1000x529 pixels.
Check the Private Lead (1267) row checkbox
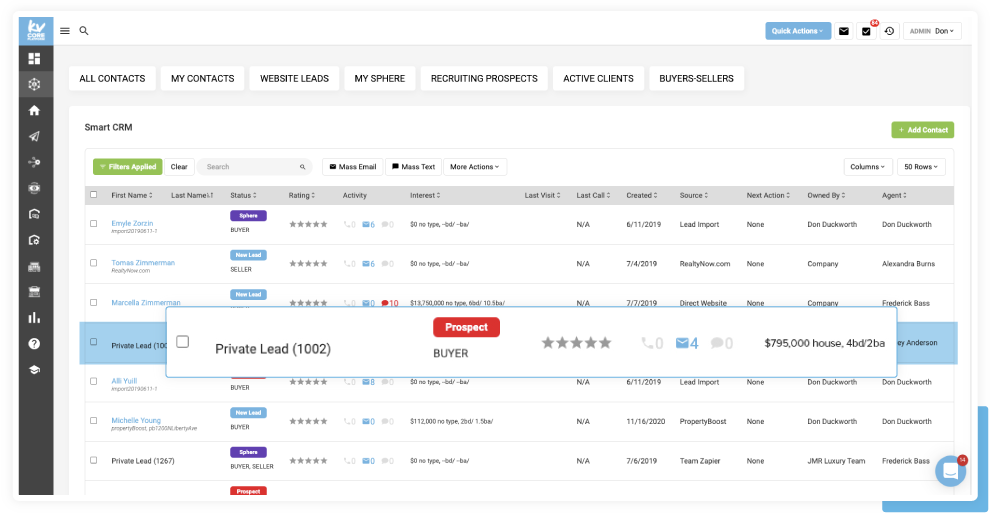tap(94, 460)
